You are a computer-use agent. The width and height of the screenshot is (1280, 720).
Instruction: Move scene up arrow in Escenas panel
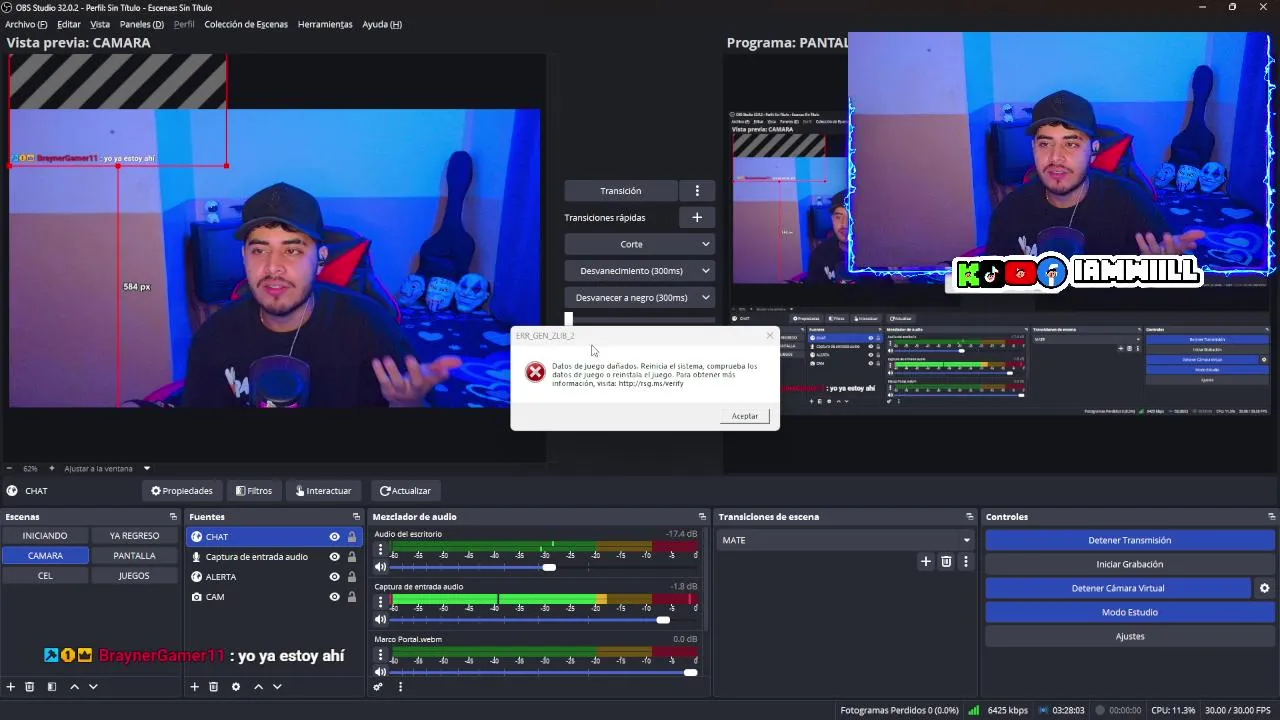tap(74, 687)
